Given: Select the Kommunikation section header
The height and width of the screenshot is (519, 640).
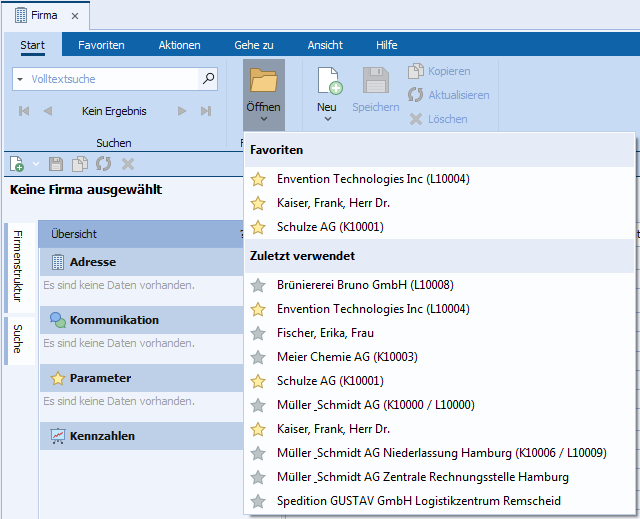Looking at the screenshot, I should 114,320.
